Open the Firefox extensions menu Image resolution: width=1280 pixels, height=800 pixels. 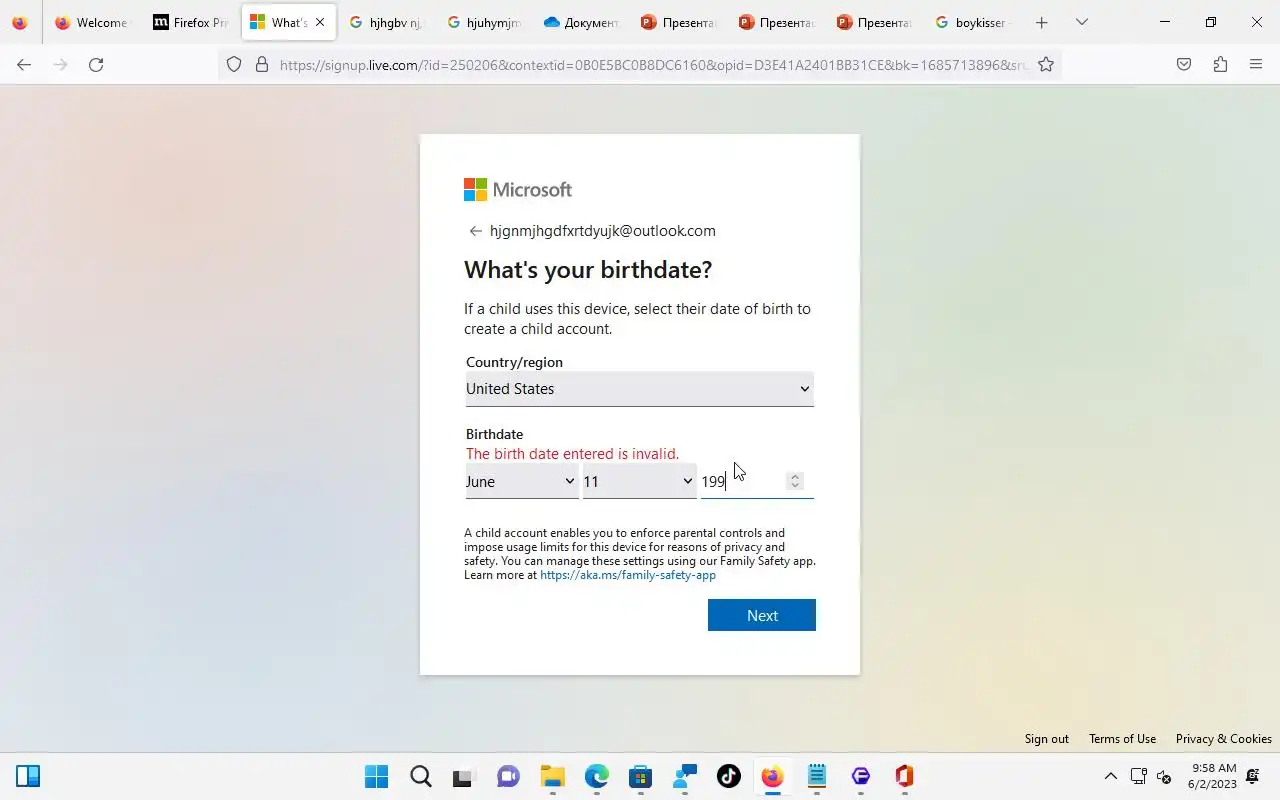pos(1220,64)
